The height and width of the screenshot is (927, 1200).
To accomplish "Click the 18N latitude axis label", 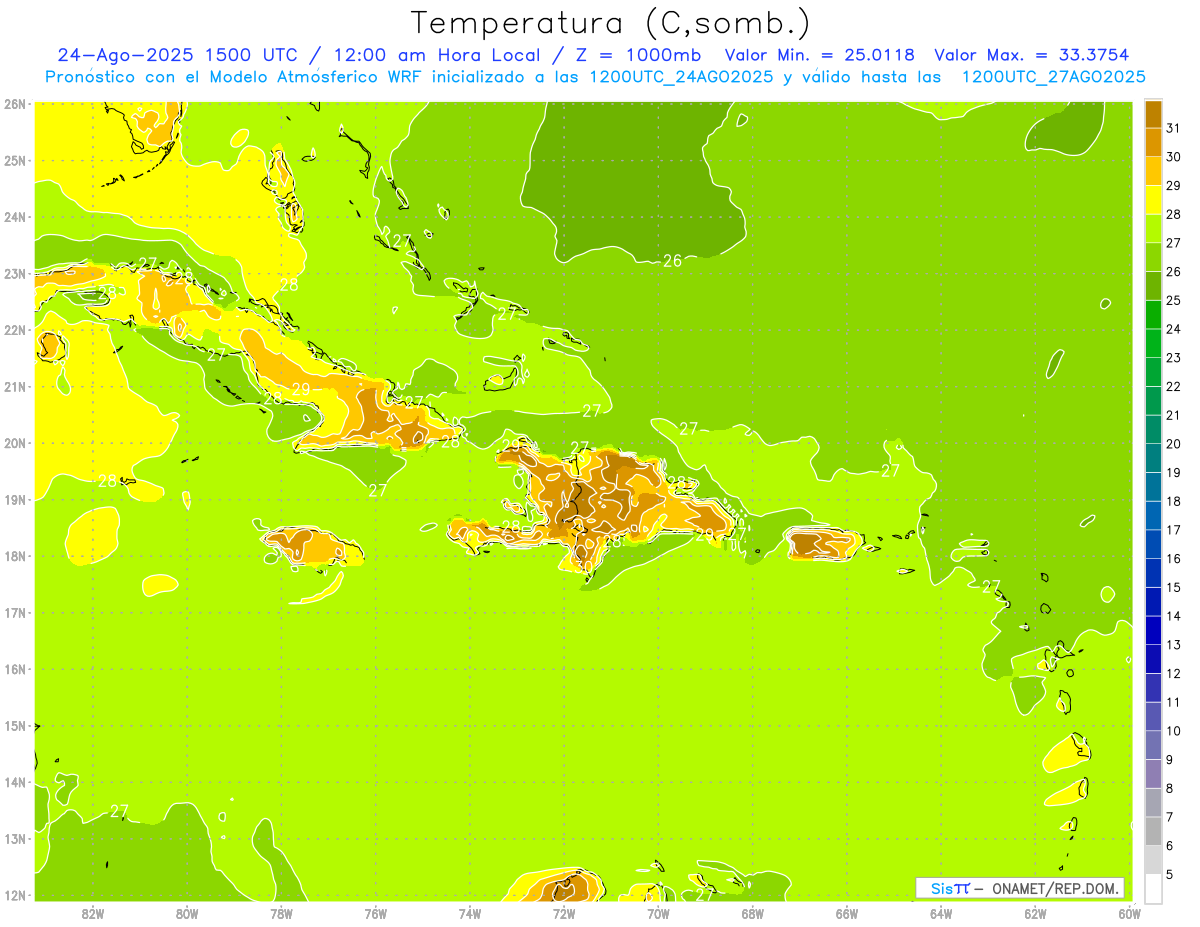I will tap(15, 556).
